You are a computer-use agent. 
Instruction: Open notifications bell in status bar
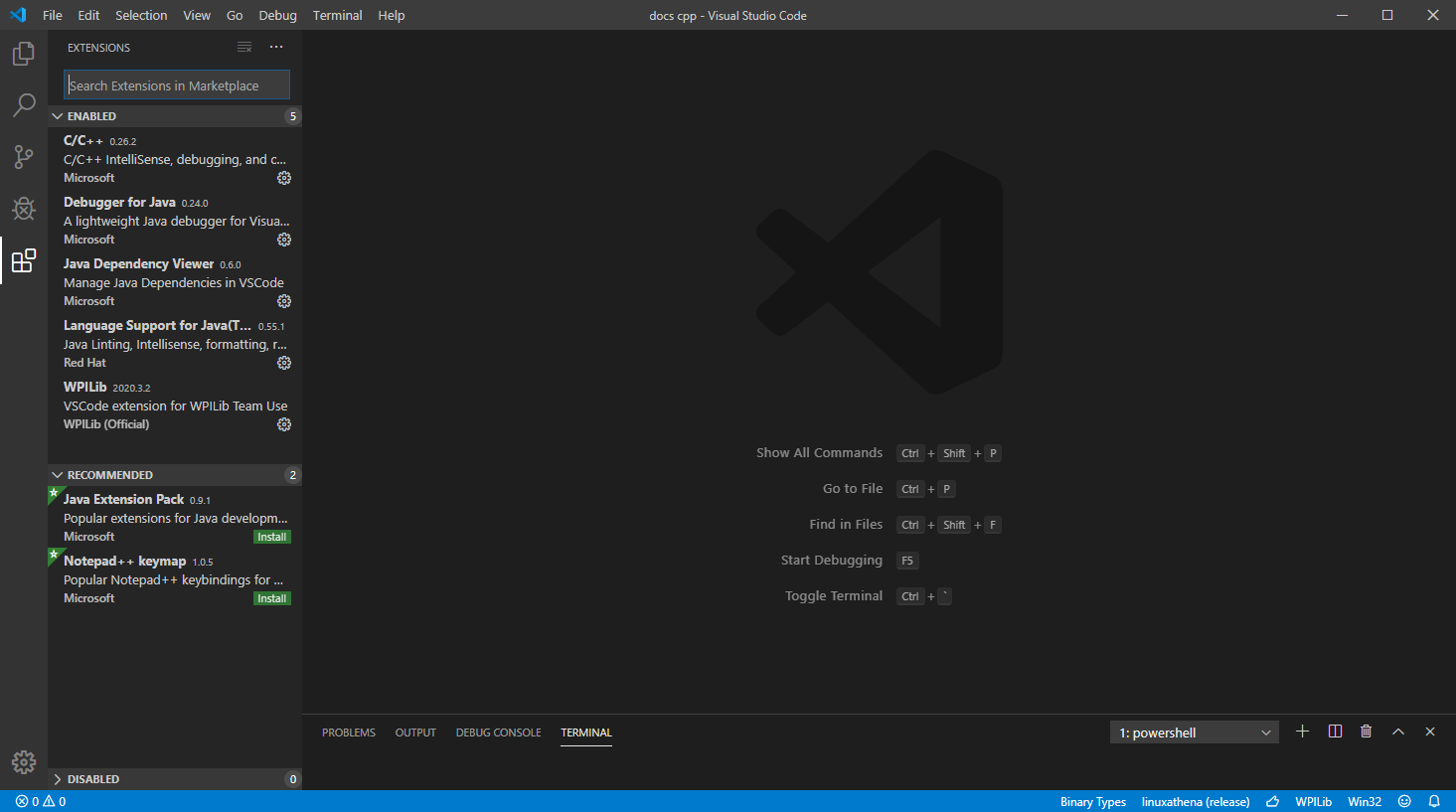click(1434, 801)
